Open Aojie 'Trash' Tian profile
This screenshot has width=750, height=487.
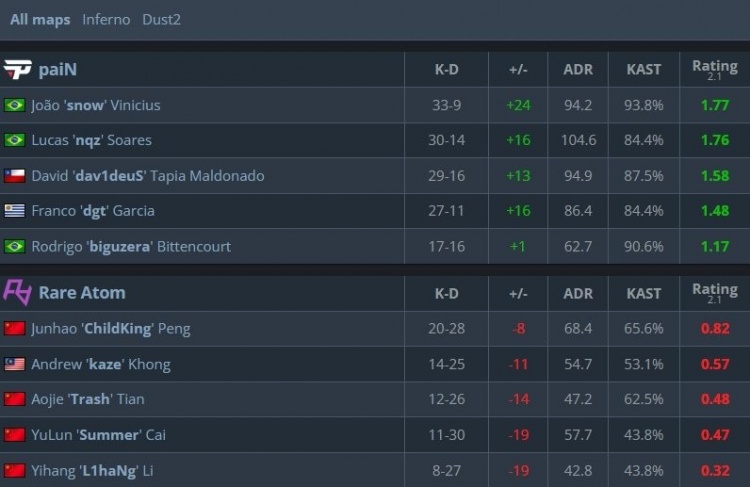tap(88, 399)
